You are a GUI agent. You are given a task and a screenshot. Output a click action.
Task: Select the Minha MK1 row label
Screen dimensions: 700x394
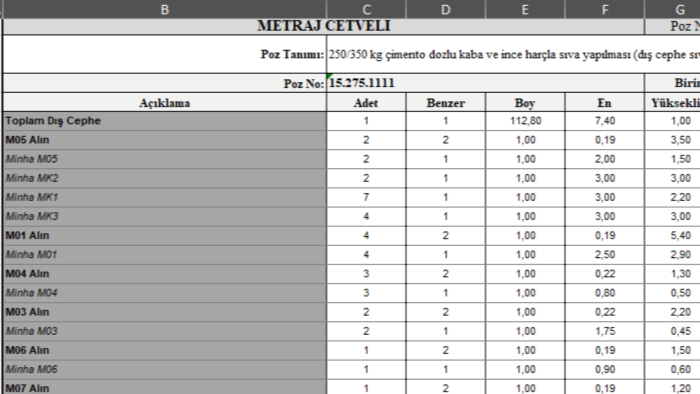pyautogui.click(x=165, y=197)
